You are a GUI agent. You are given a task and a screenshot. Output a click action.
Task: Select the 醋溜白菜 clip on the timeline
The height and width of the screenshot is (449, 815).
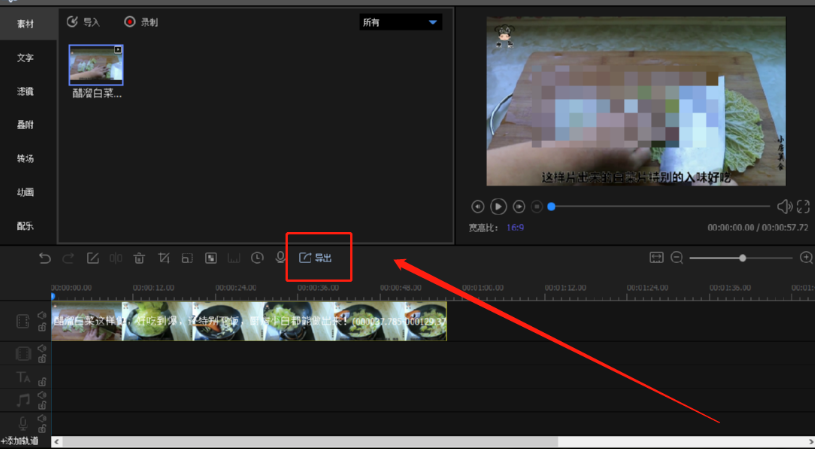click(249, 321)
